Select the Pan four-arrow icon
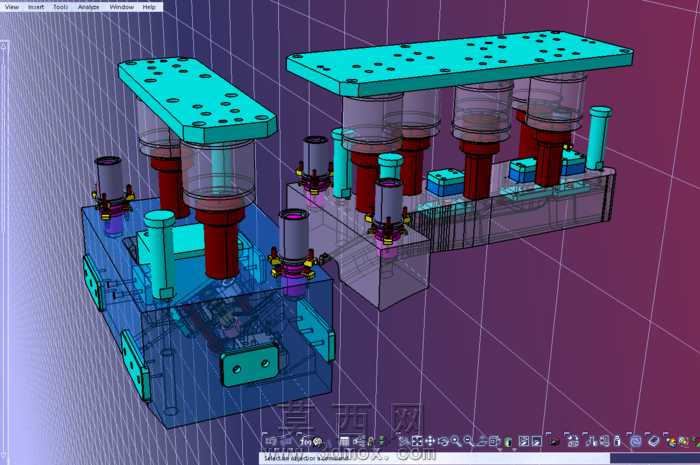Image resolution: width=700 pixels, height=465 pixels. click(x=429, y=441)
